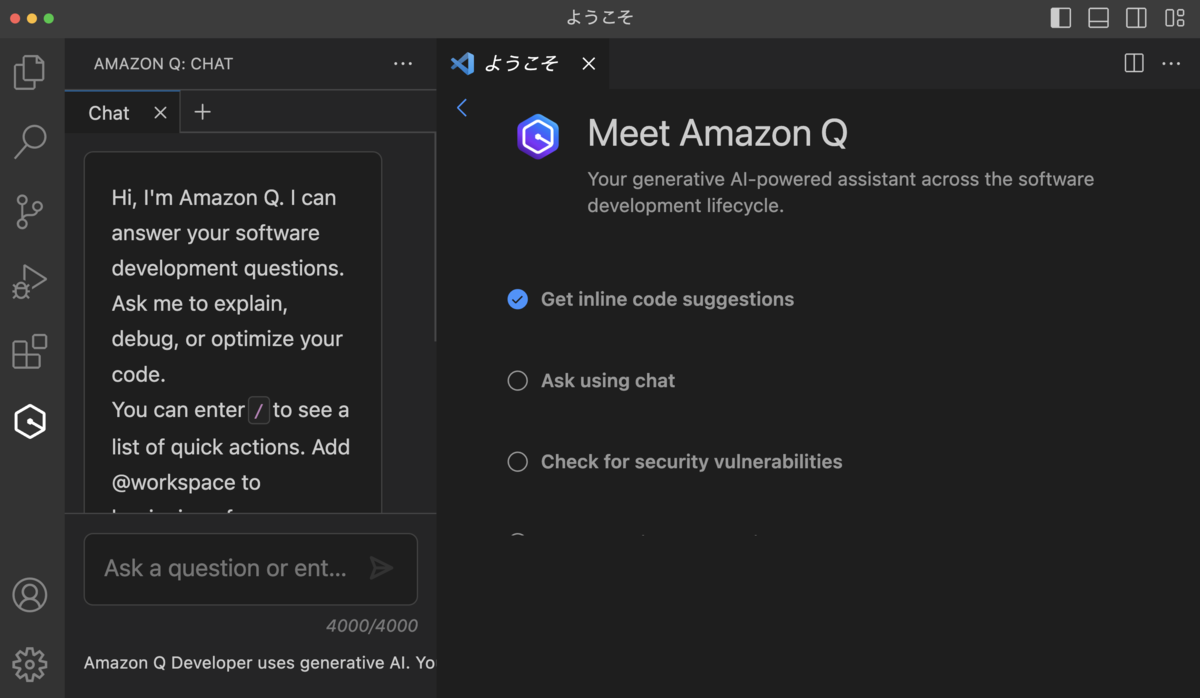Open the Accounts icon in activity bar

pos(30,595)
